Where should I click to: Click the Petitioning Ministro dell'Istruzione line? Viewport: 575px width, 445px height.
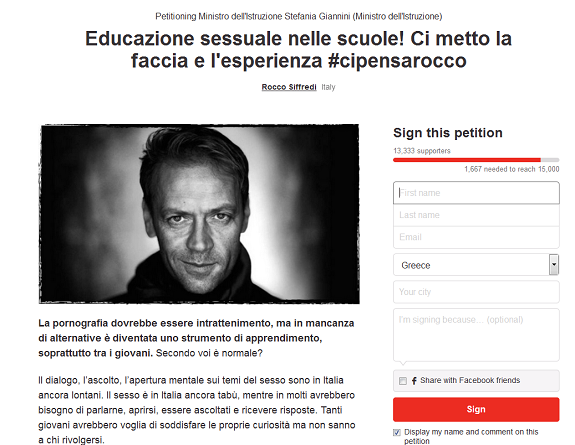pyautogui.click(x=299, y=17)
